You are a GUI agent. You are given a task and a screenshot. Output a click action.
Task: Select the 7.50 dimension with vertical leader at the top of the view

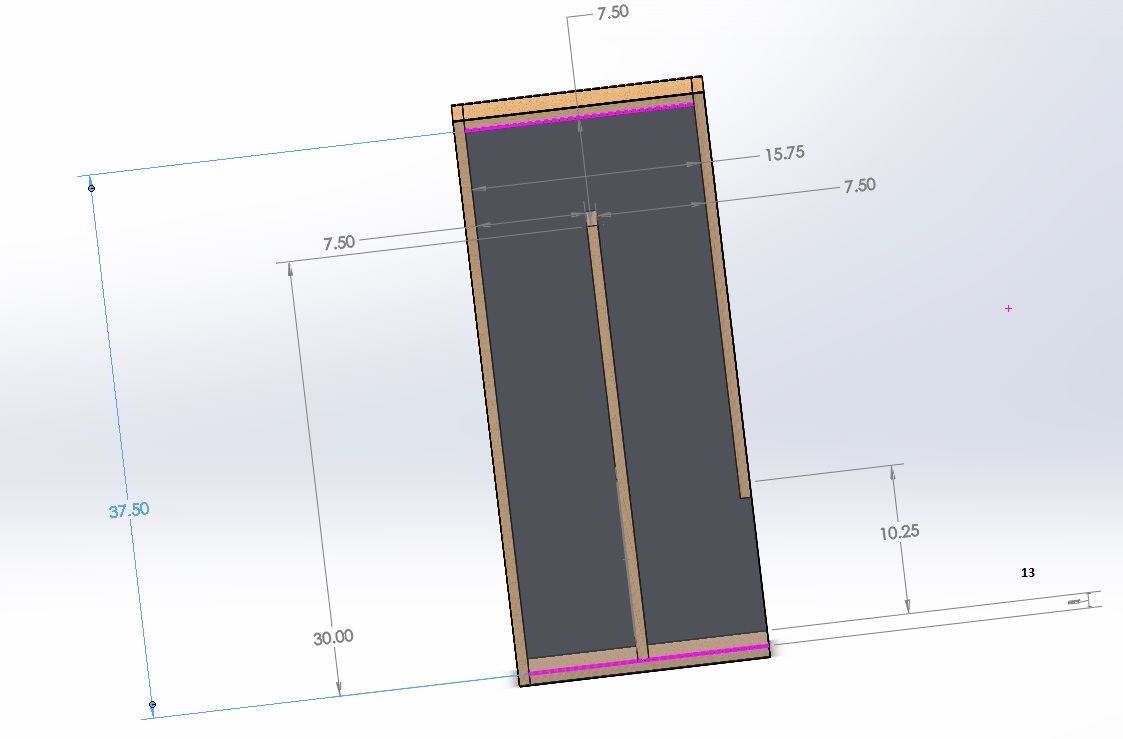[613, 11]
